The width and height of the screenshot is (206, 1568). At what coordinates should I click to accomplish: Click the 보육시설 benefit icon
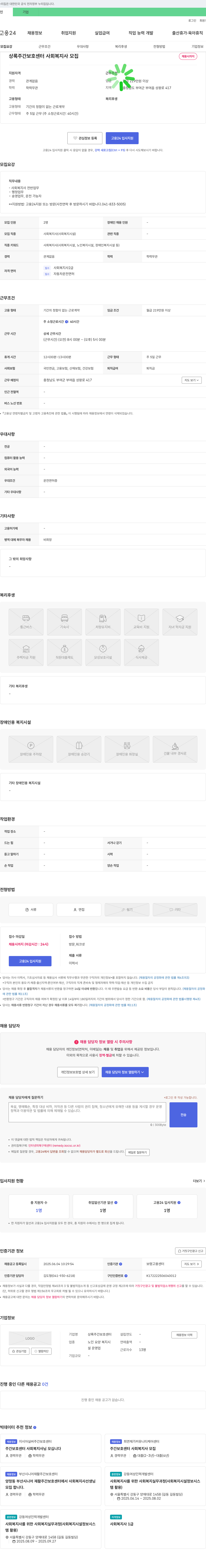pyautogui.click(x=103, y=652)
